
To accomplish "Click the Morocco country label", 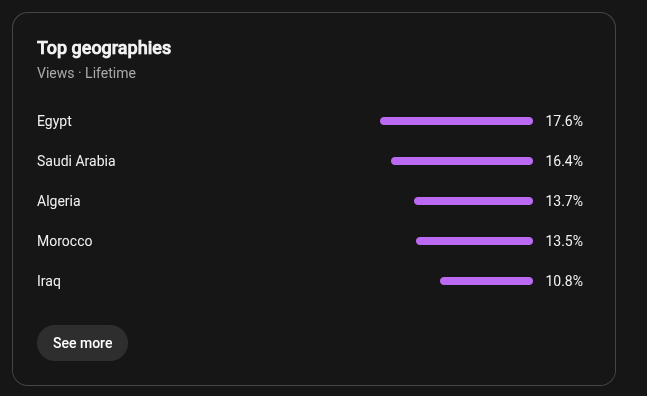I will (64, 241).
